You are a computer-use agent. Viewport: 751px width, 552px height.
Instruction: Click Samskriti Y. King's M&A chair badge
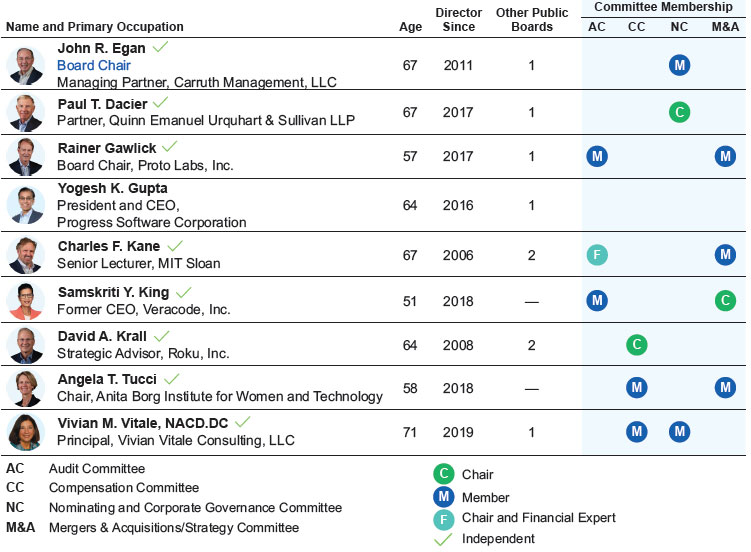click(x=726, y=300)
